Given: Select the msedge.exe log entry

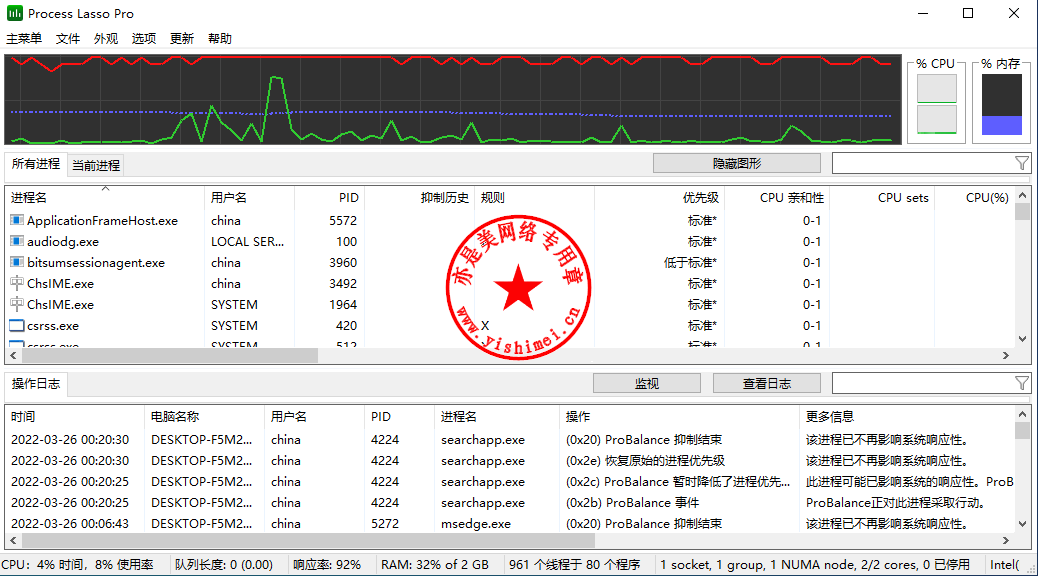Looking at the screenshot, I should coord(476,524).
